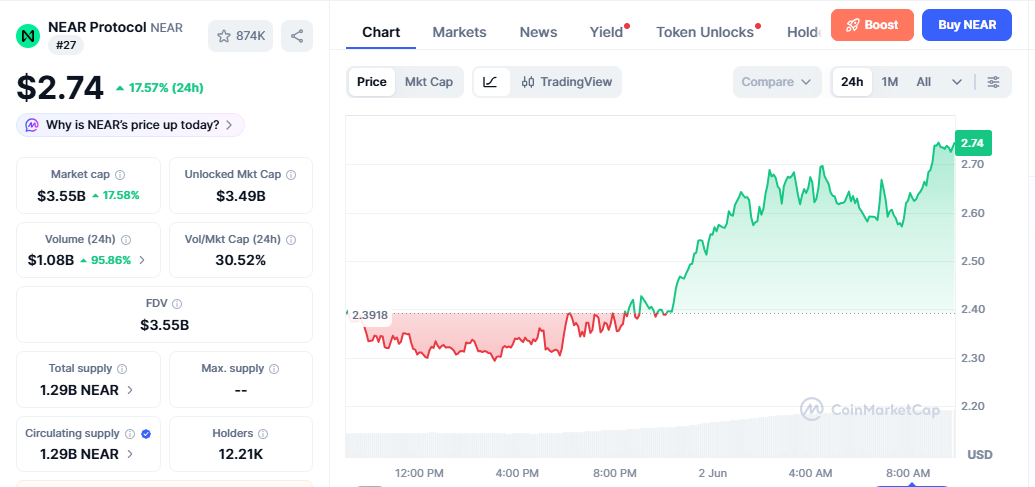Click the info icon next to Unlocked Mkt Cap
Screen dimensions: 1035x487
tap(291, 175)
